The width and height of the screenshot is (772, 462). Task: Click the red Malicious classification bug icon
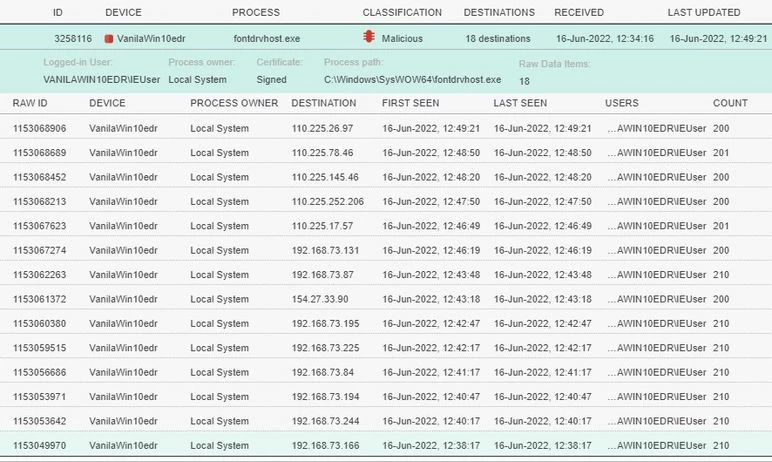pyautogui.click(x=369, y=36)
